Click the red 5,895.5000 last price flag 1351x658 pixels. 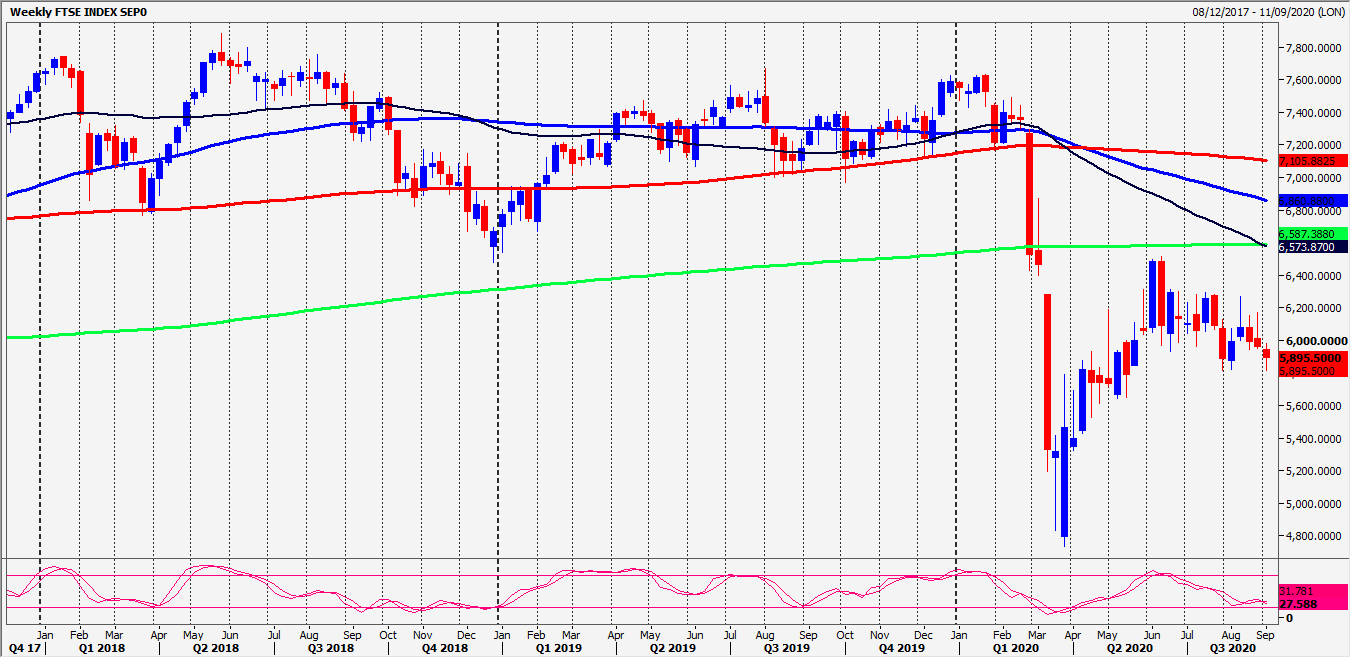click(1310, 358)
